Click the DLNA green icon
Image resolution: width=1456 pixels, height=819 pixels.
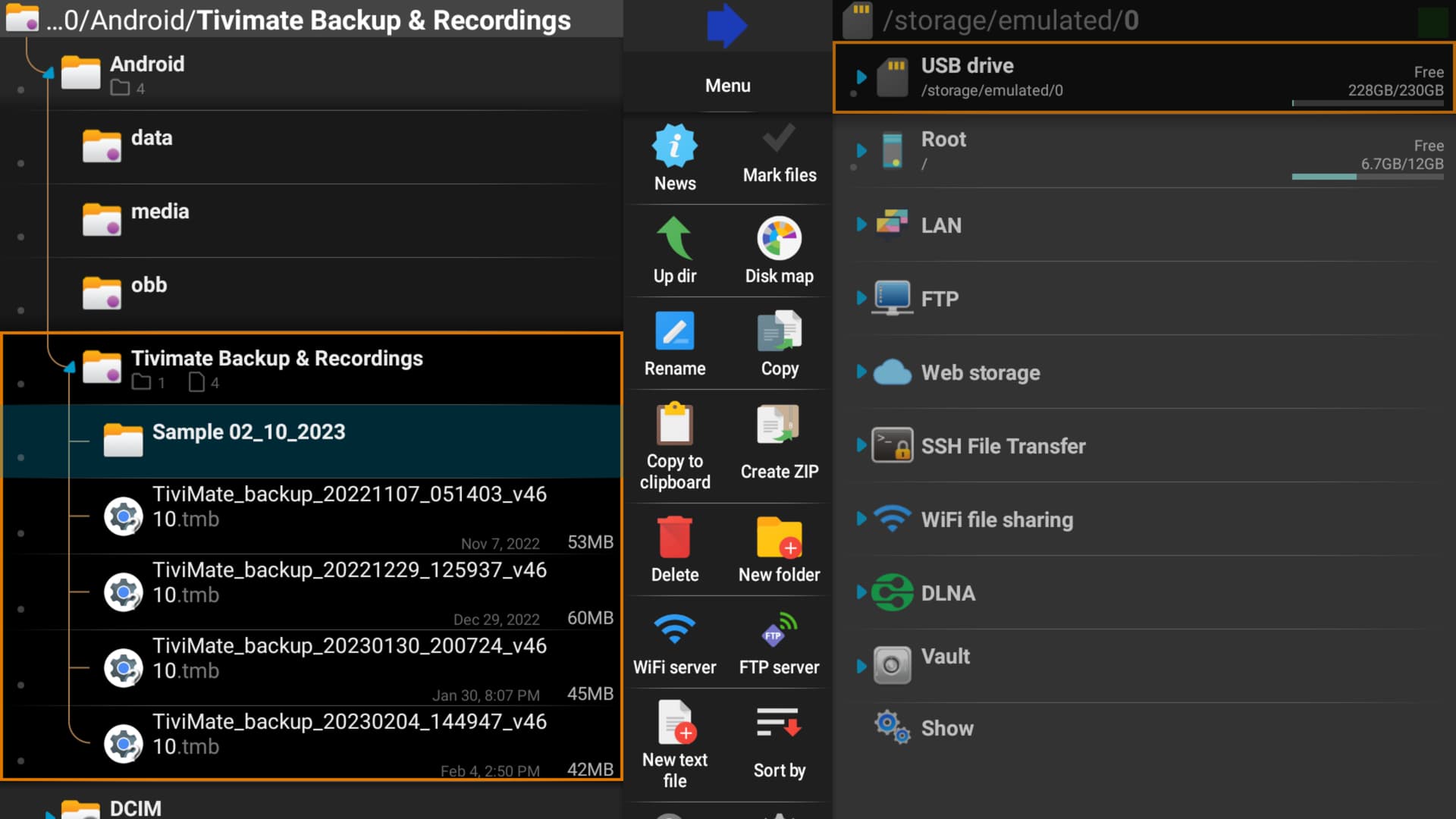click(892, 592)
